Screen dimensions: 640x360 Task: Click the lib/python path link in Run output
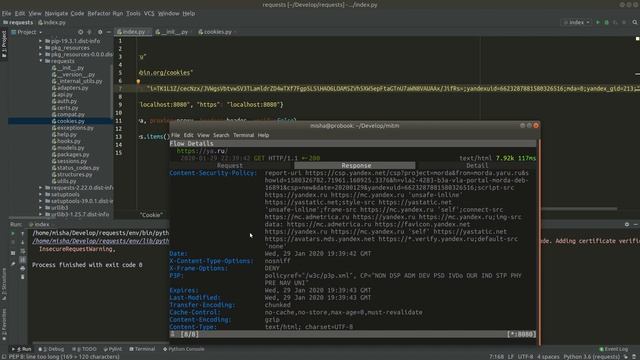(x=100, y=241)
